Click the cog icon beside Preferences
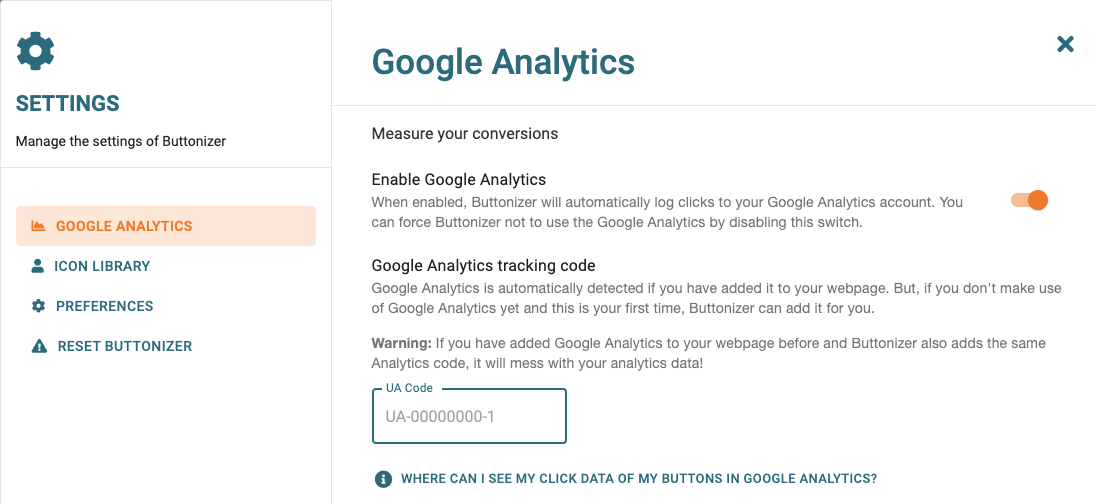Viewport: 1096px width, 504px height. click(38, 306)
